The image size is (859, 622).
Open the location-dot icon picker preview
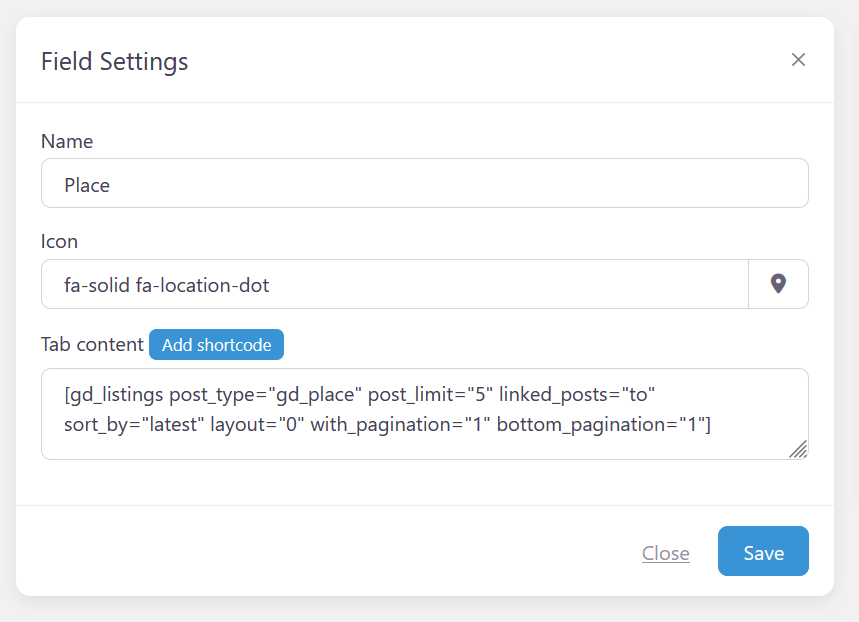click(778, 284)
